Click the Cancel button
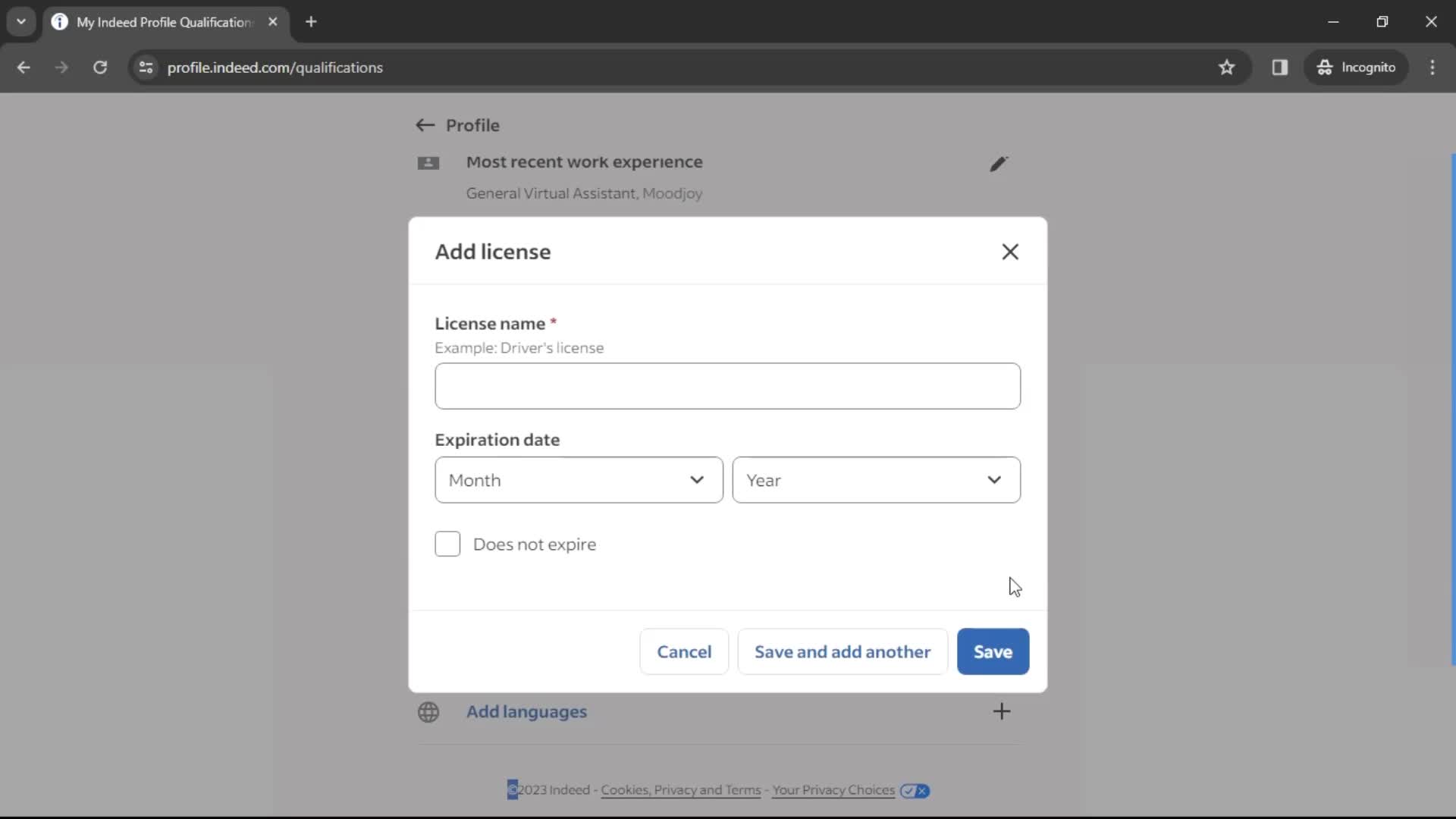 click(685, 652)
